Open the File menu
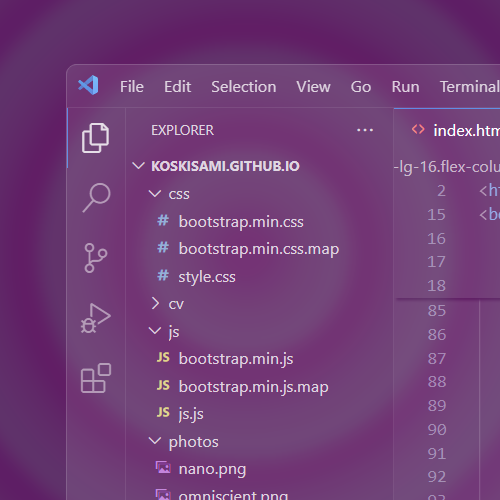500x500 pixels. [x=132, y=87]
